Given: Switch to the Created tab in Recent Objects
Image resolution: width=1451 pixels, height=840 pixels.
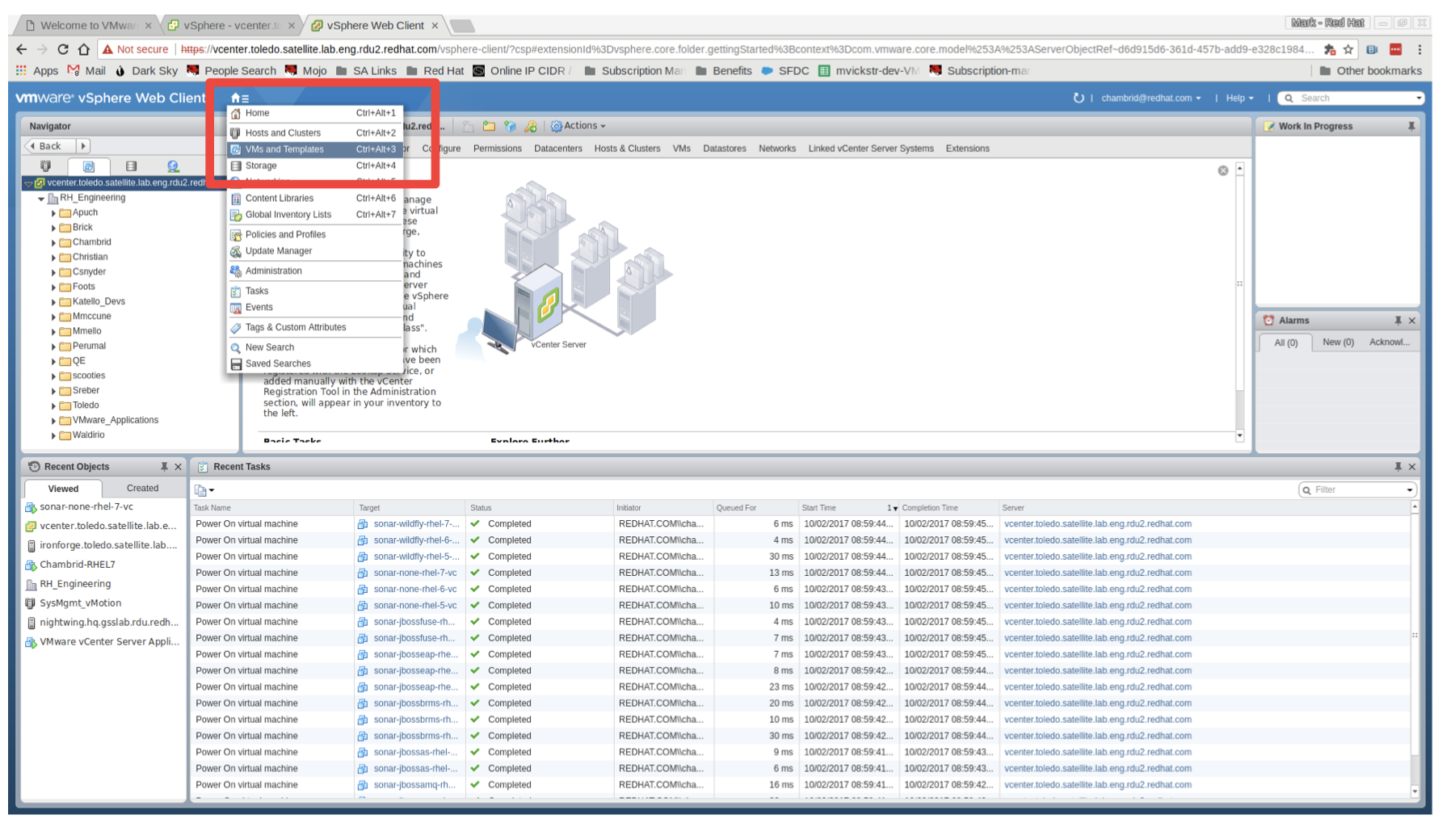Looking at the screenshot, I should [142, 488].
